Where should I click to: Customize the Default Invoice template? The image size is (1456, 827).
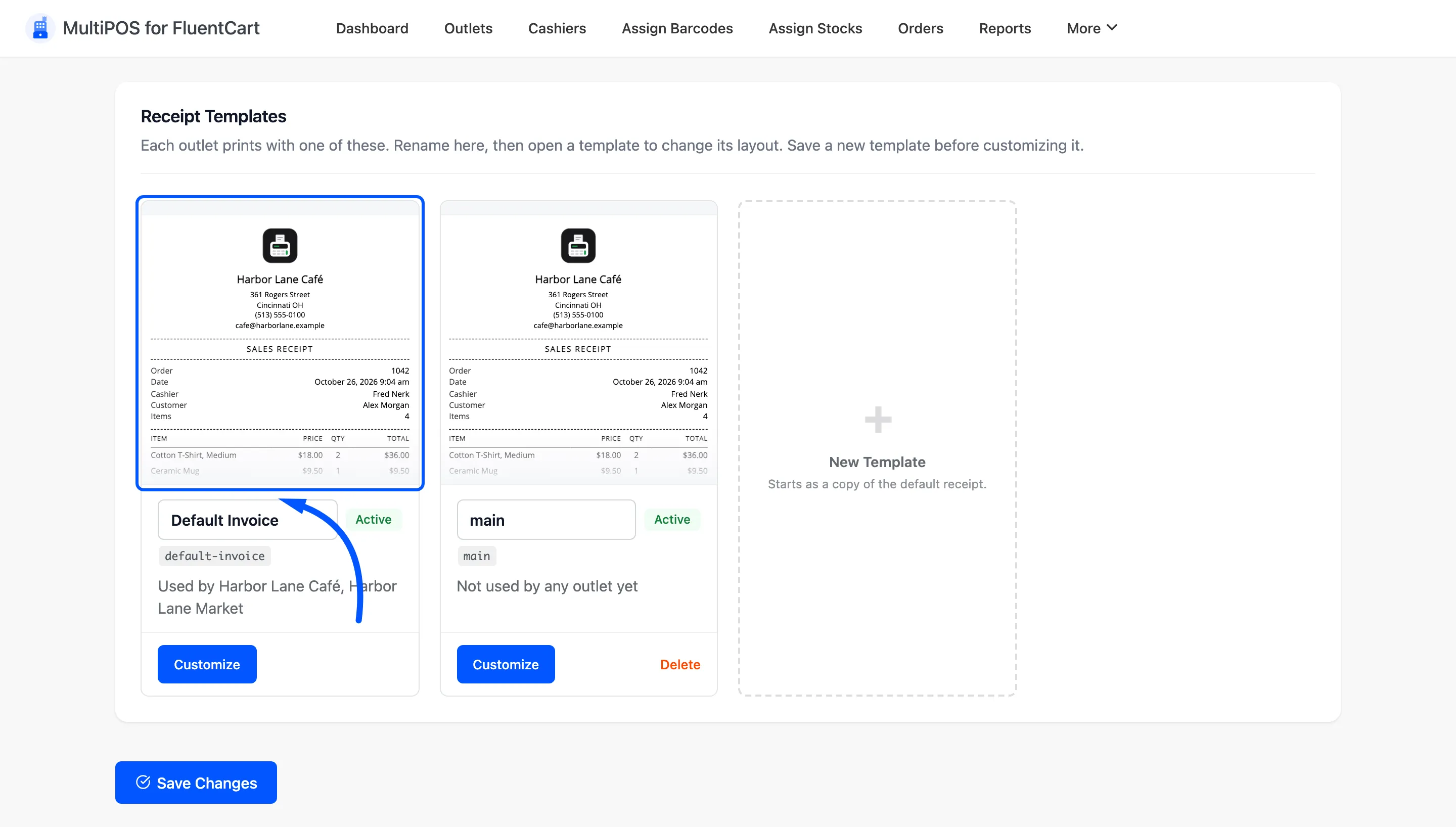click(207, 664)
